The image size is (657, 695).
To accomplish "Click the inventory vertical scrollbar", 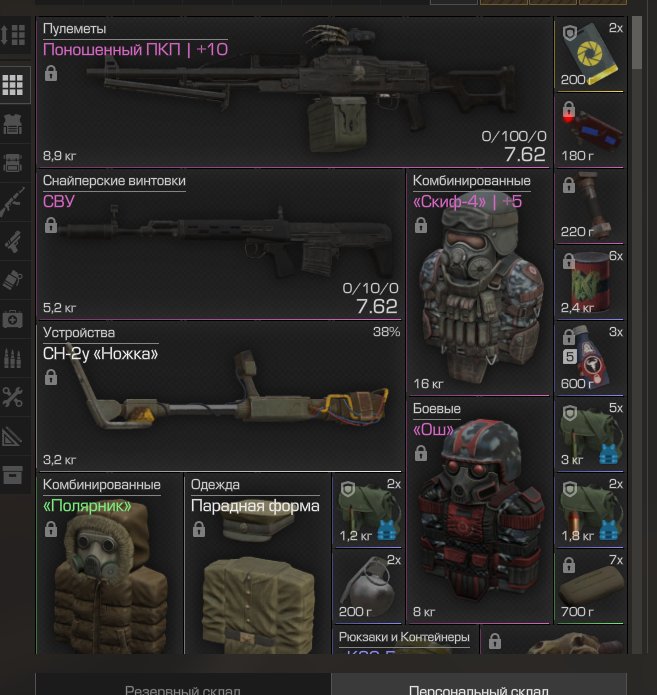I will tap(637, 43).
